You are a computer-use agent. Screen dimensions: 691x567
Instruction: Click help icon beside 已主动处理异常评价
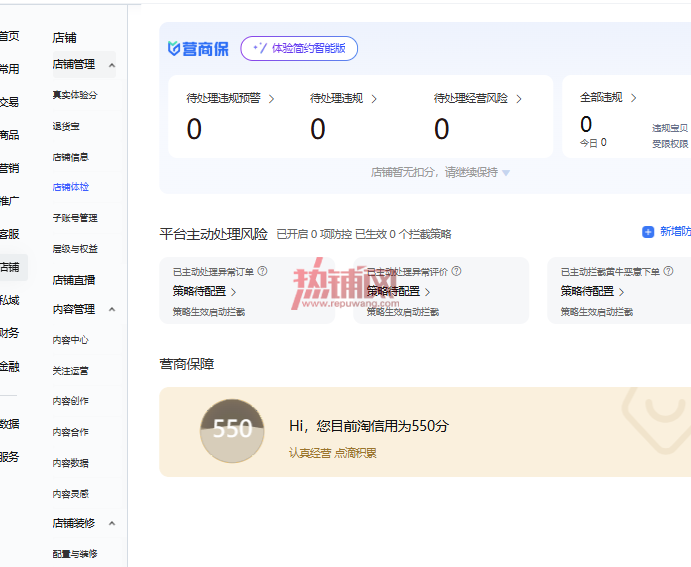[x=457, y=271]
